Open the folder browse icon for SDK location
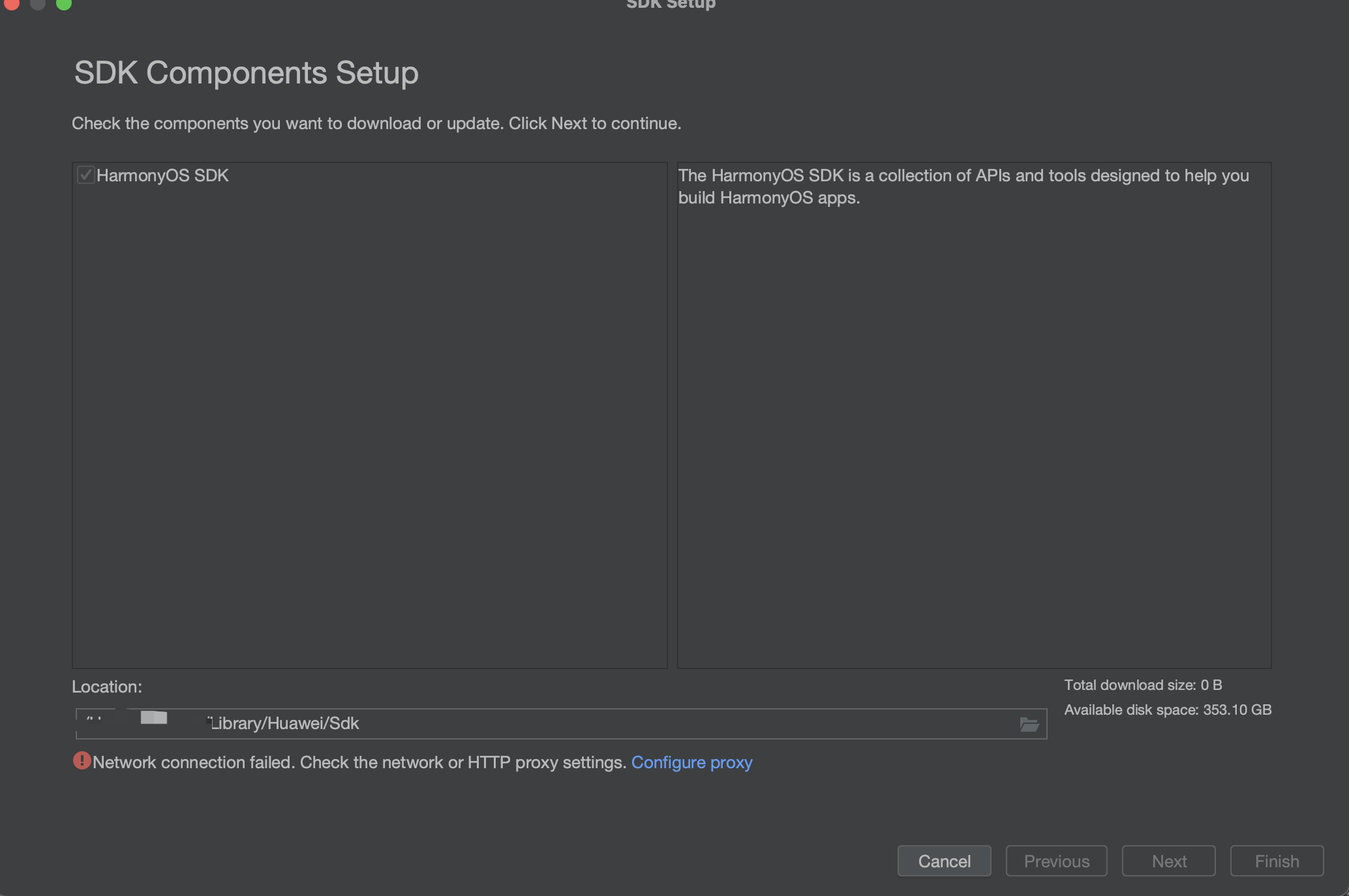Image resolution: width=1349 pixels, height=896 pixels. pos(1029,724)
